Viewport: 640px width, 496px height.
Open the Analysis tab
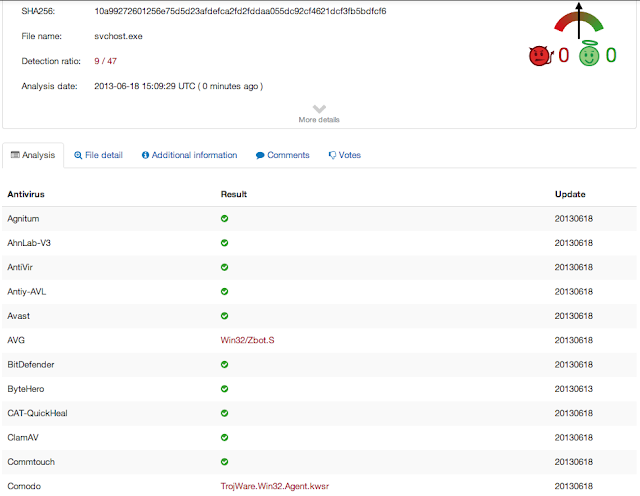point(33,155)
